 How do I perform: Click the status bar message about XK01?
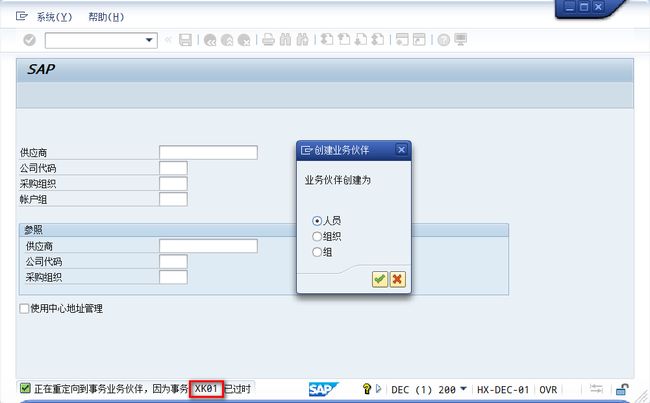click(143, 389)
